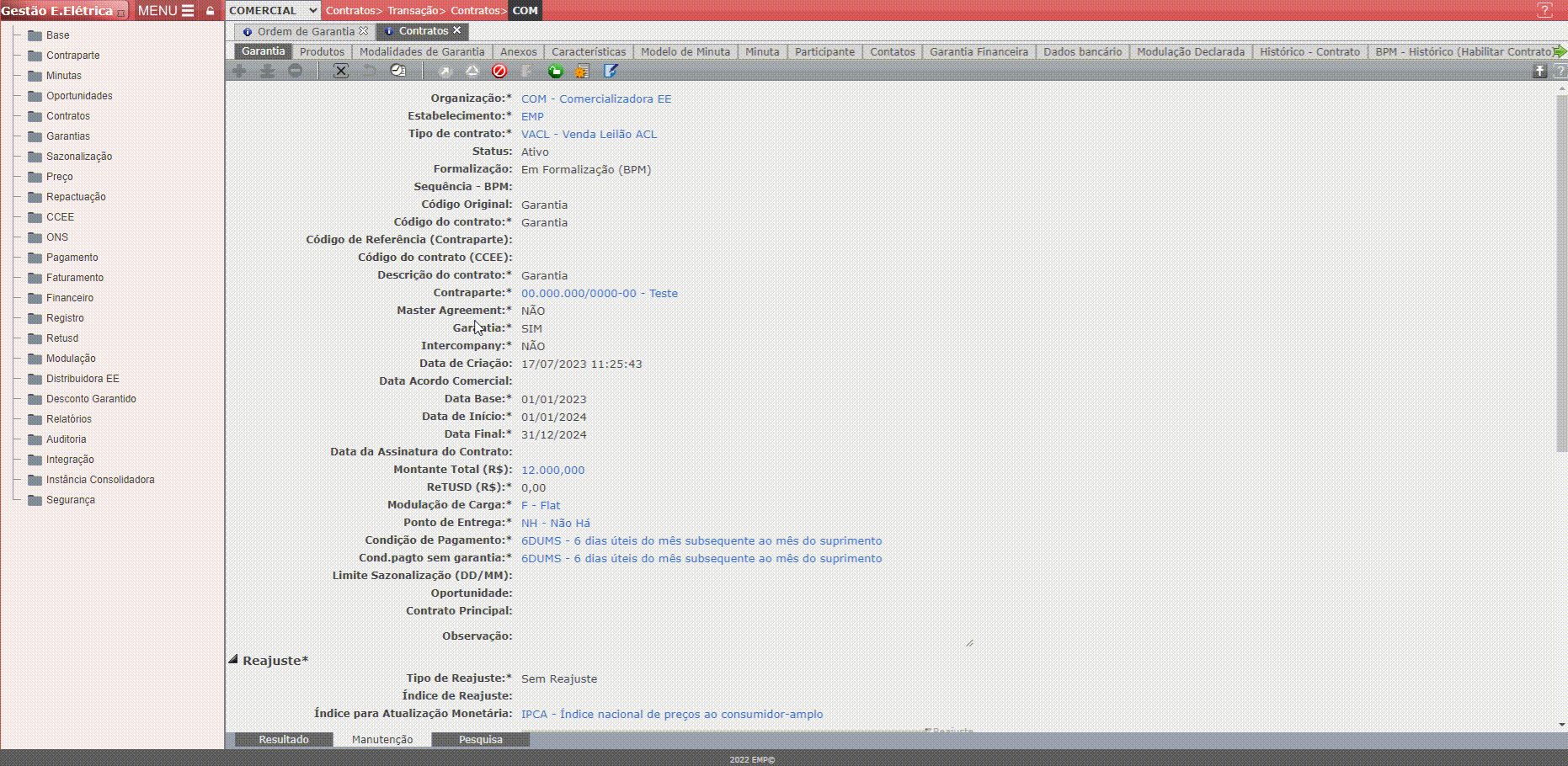Click the document with gear toolbar icon

pyautogui.click(x=582, y=72)
